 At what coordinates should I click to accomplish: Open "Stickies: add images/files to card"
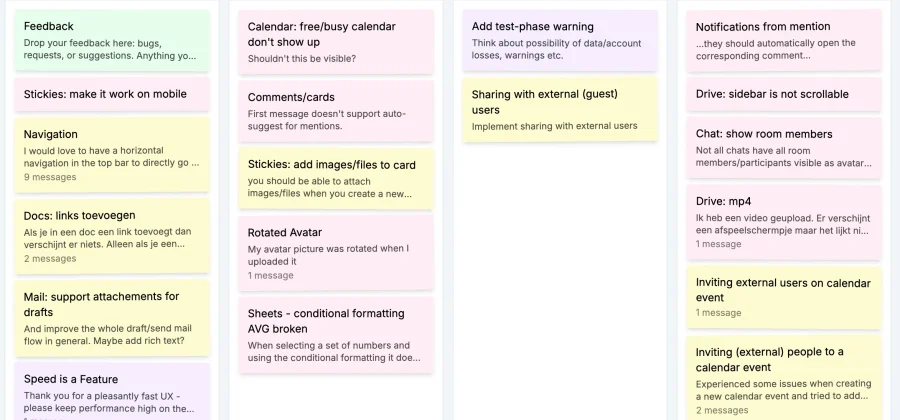(336, 179)
